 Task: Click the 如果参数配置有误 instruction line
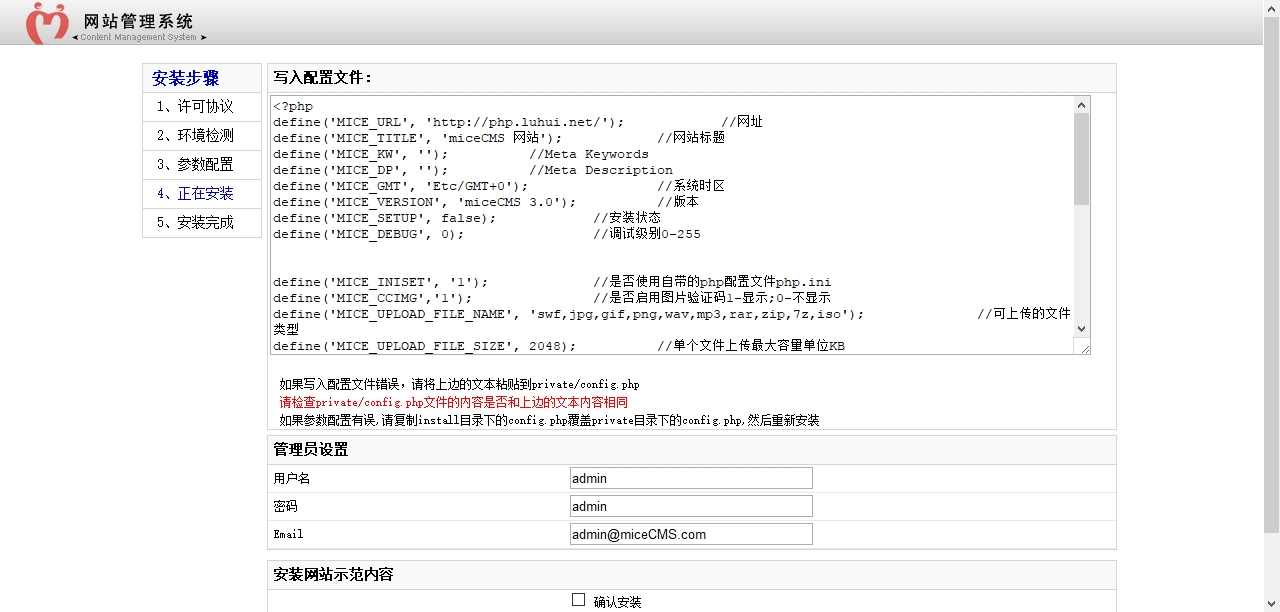pos(549,420)
